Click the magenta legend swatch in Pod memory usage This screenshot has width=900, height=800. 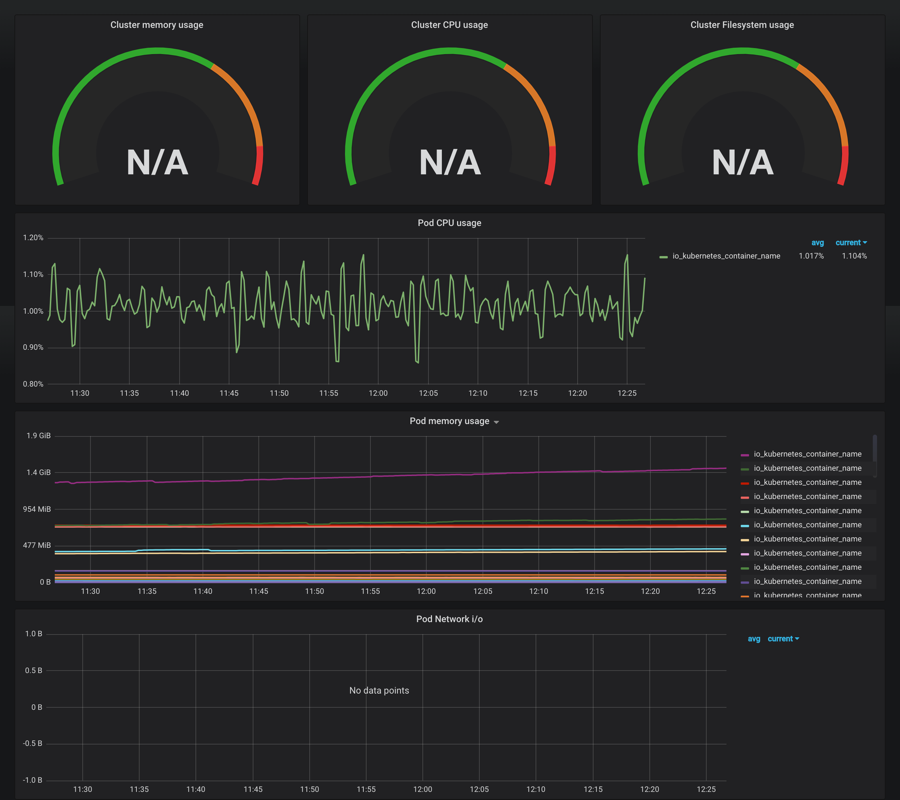click(744, 455)
